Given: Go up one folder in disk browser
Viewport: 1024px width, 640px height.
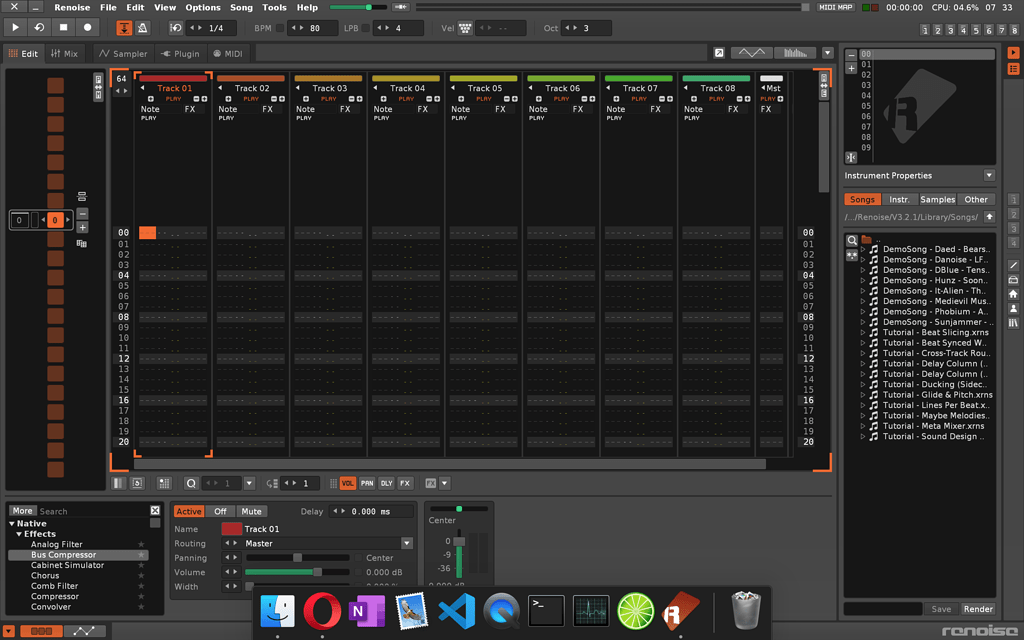Looking at the screenshot, I should point(989,217).
